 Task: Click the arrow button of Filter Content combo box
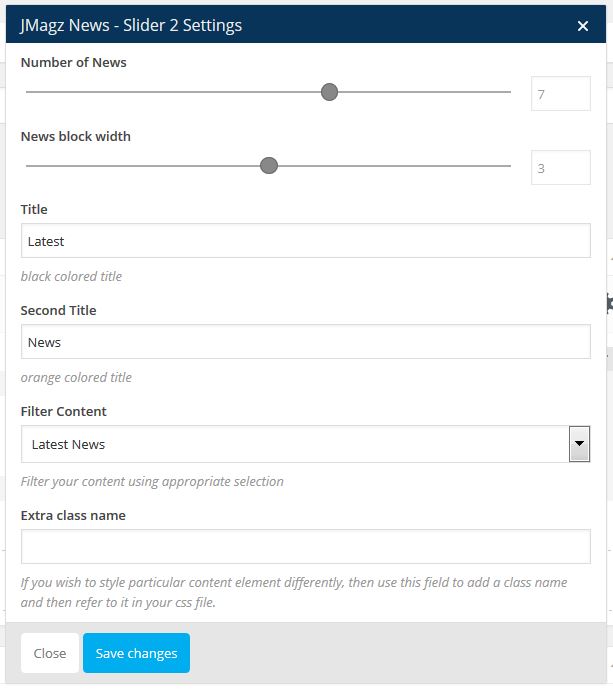click(578, 444)
